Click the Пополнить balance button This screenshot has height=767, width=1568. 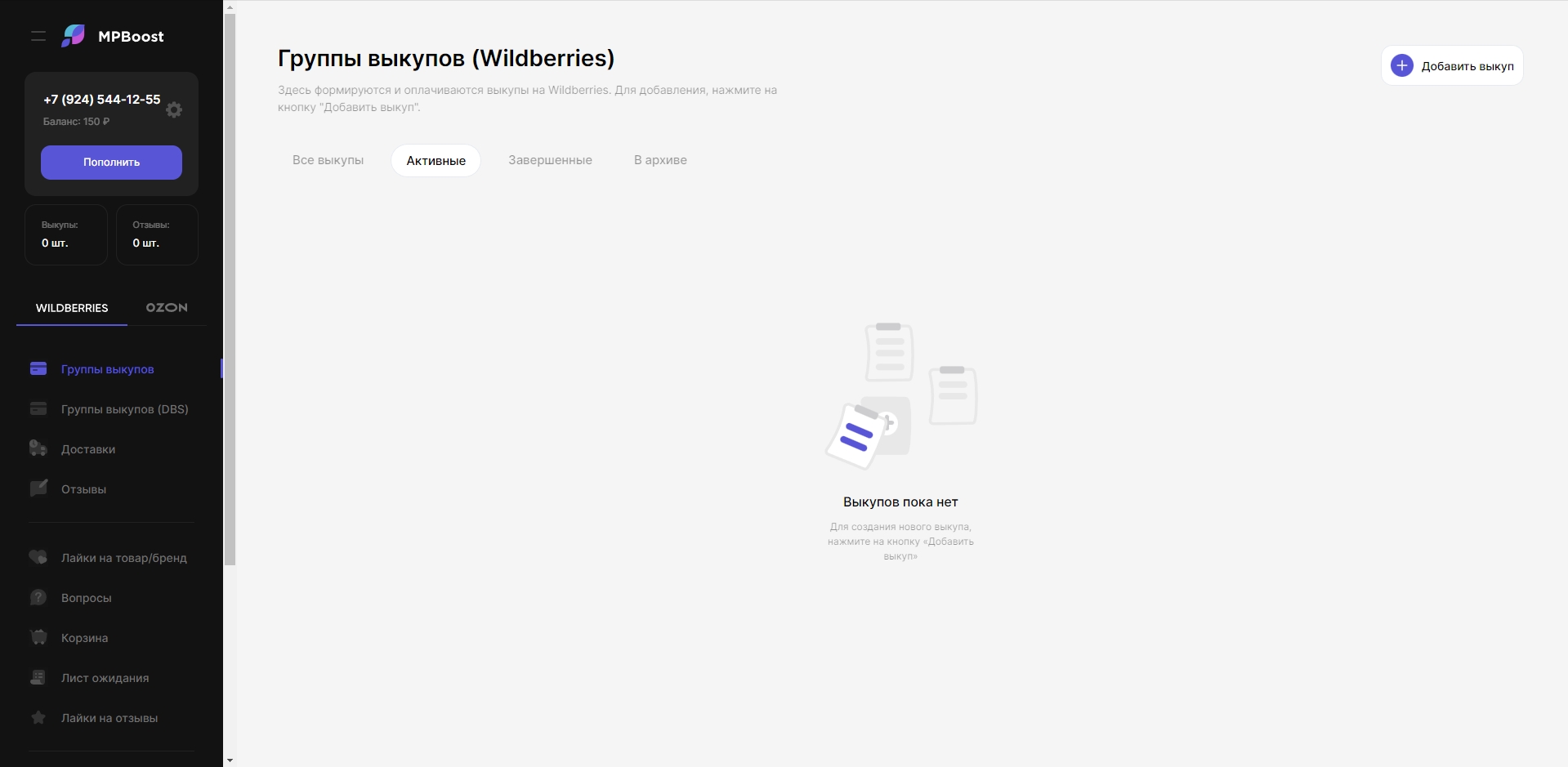(111, 163)
